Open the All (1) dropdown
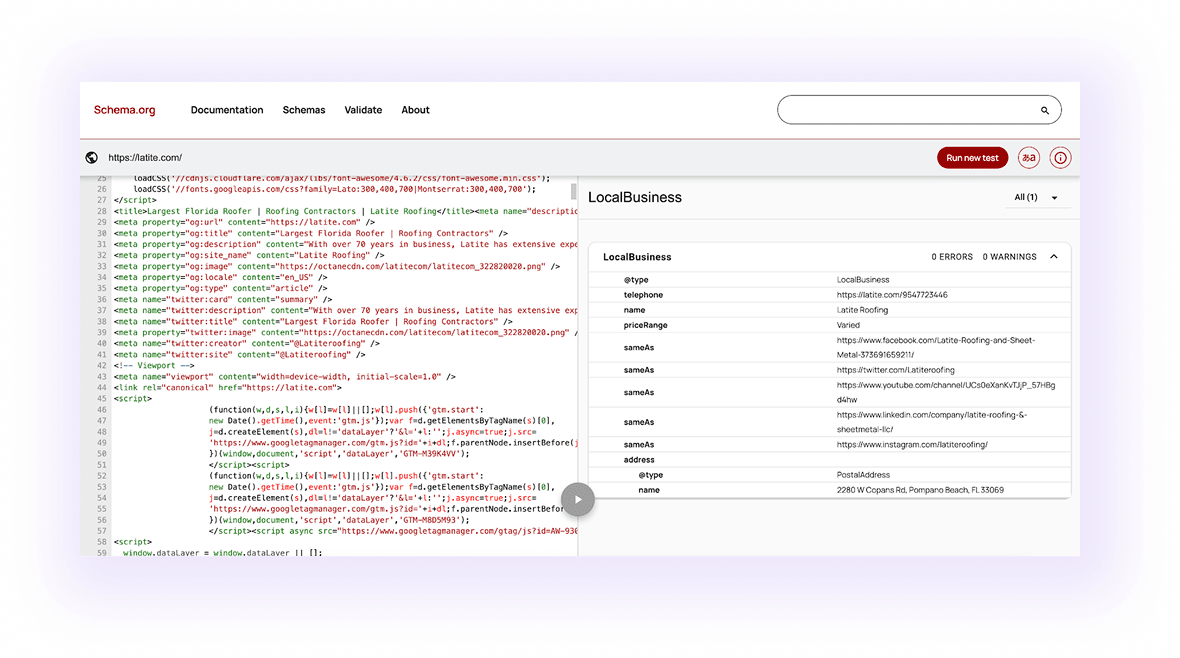The width and height of the screenshot is (1180, 658). (1036, 197)
